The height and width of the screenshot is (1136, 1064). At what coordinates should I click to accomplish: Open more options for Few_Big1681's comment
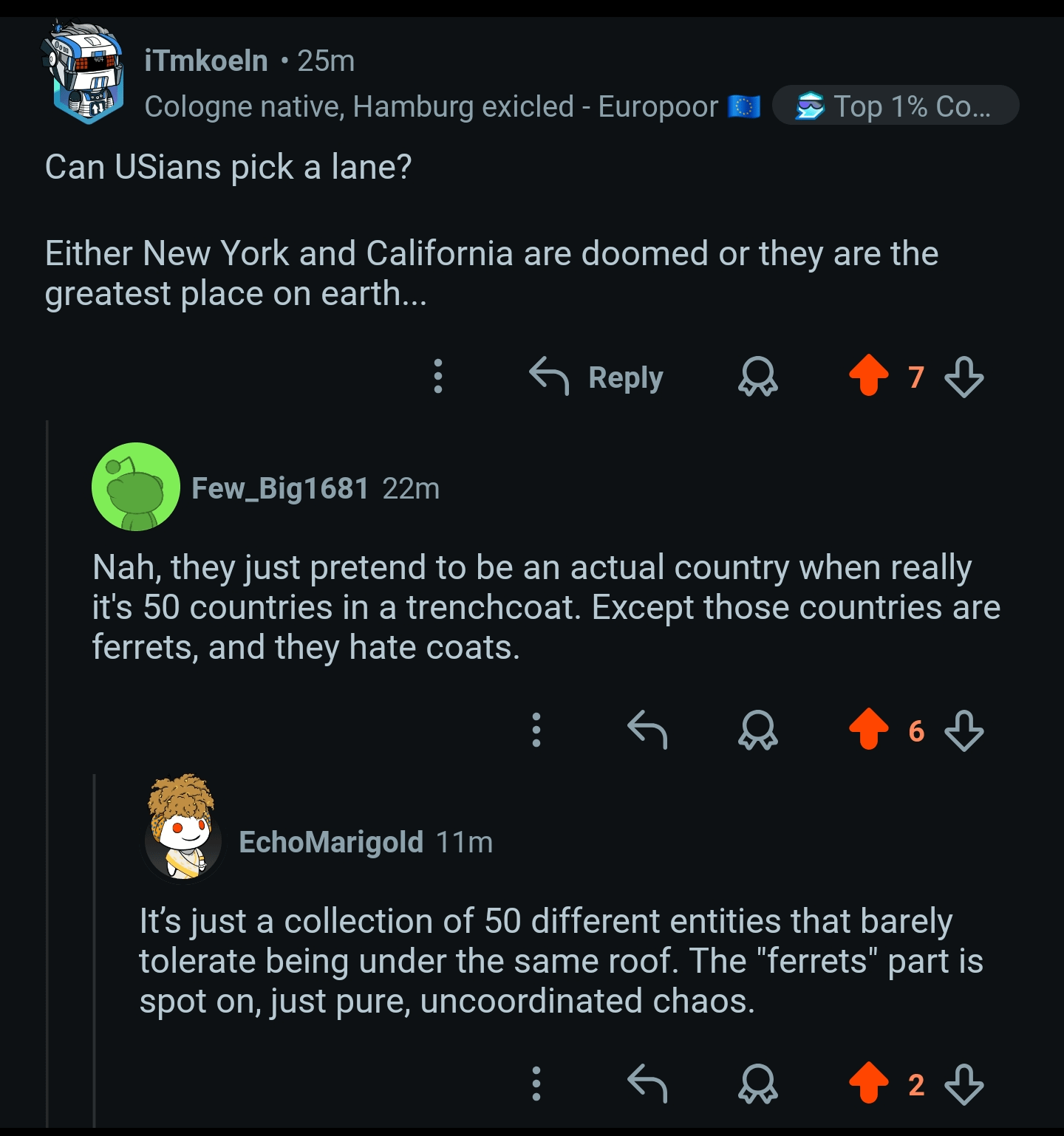coord(536,730)
